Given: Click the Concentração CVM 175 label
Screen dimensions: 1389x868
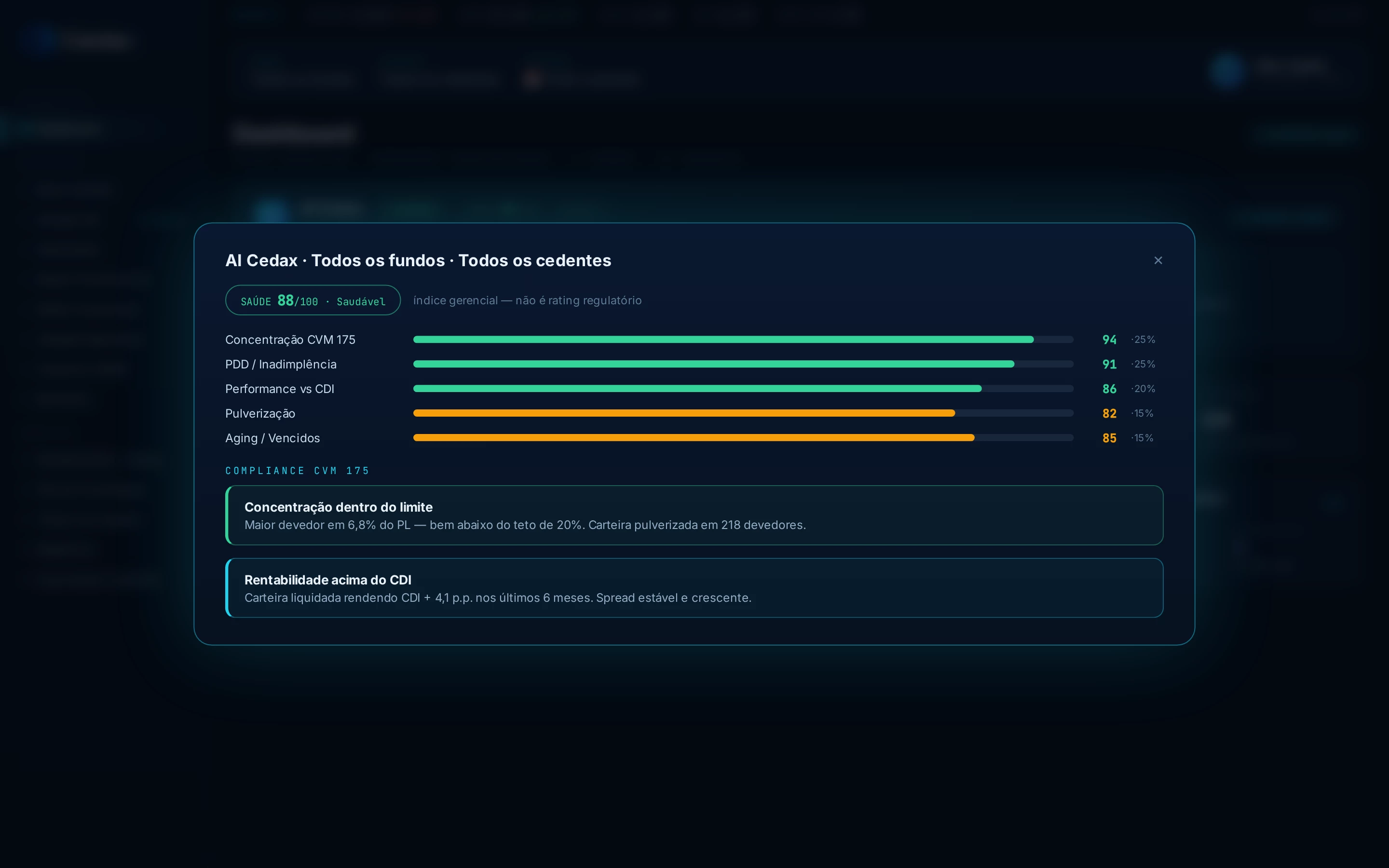Looking at the screenshot, I should (x=290, y=340).
